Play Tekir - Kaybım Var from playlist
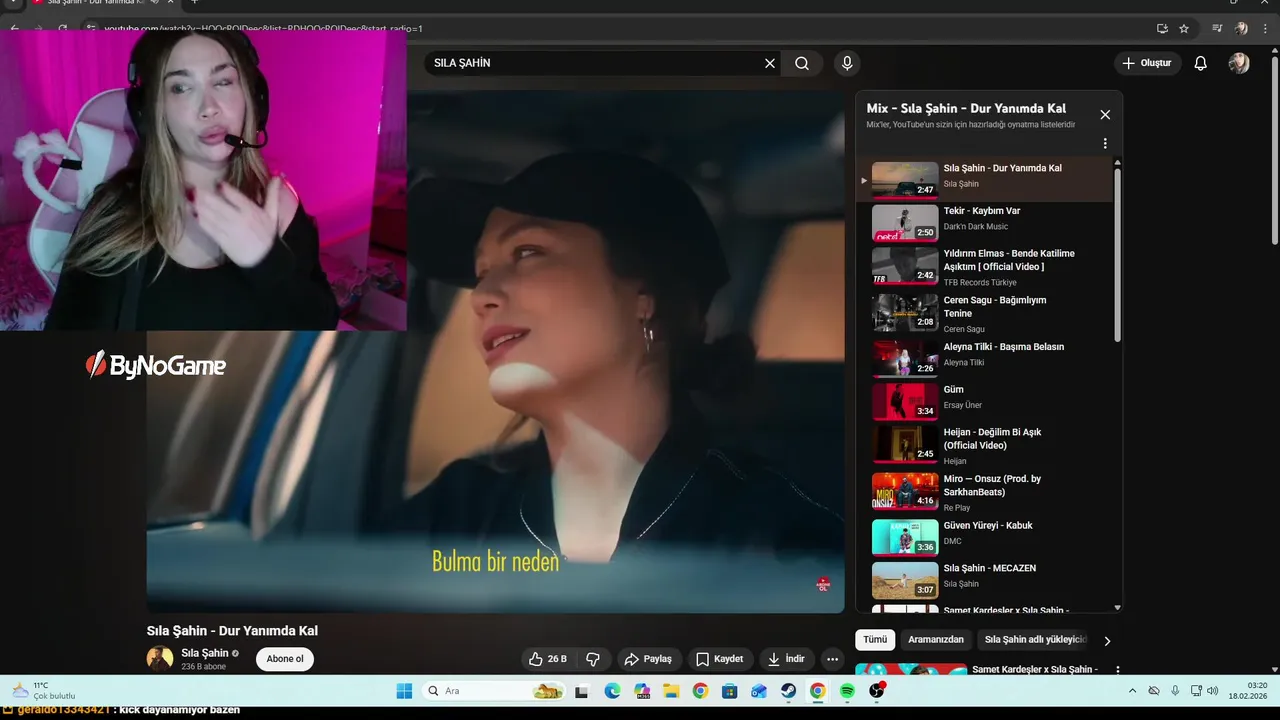Viewport: 1280px width, 720px height. click(x=985, y=222)
